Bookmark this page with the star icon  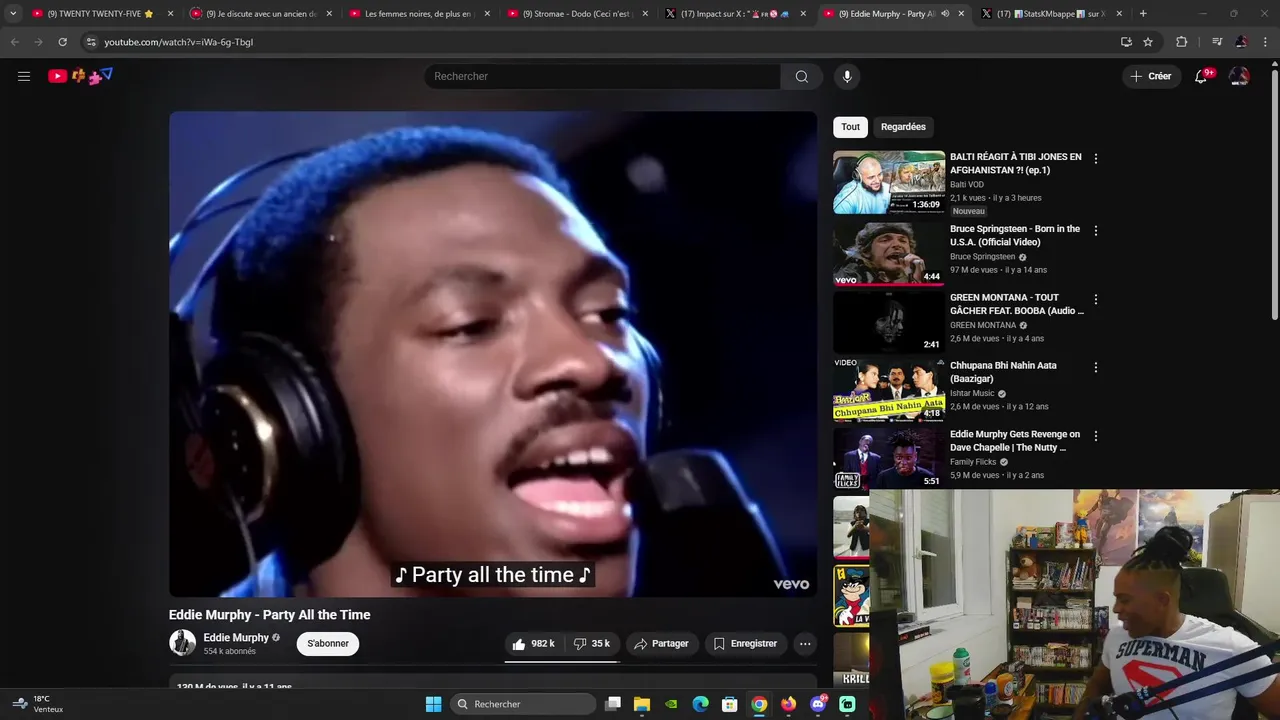[1148, 42]
